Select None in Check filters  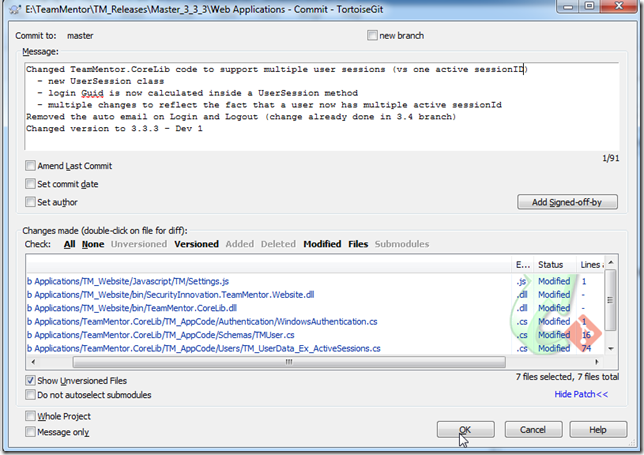(93, 244)
